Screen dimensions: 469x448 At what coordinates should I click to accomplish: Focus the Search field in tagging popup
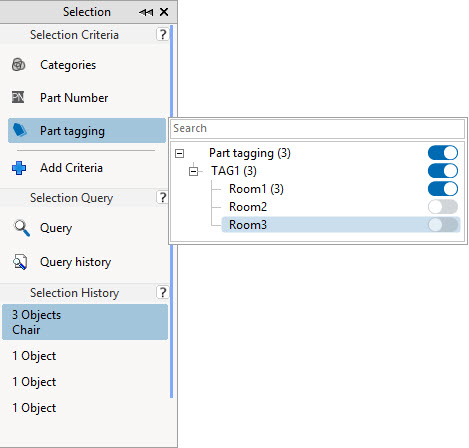click(317, 128)
